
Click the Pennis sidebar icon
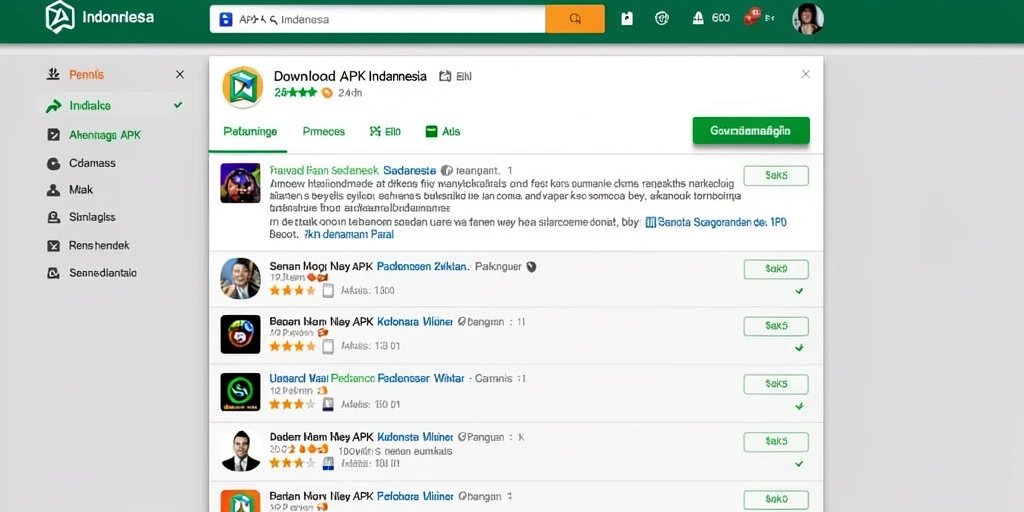[53, 74]
